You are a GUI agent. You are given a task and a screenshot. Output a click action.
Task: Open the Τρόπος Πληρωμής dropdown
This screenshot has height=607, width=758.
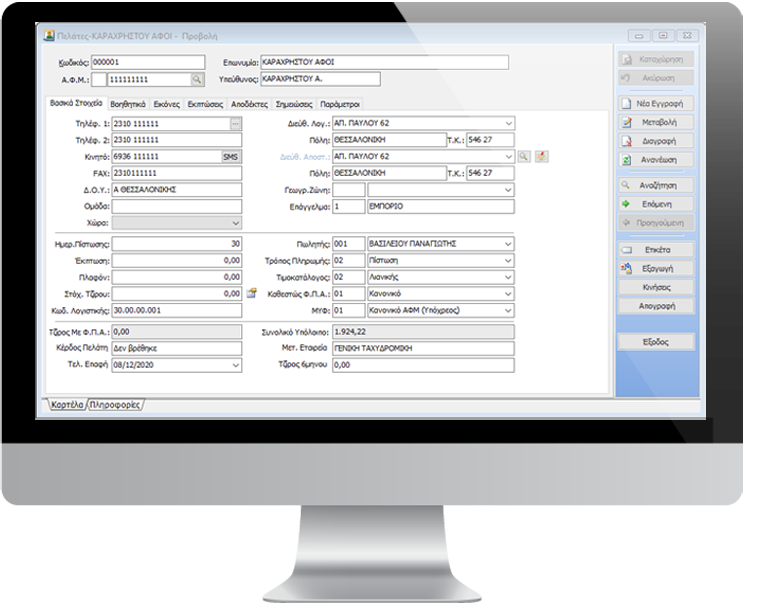point(509,260)
